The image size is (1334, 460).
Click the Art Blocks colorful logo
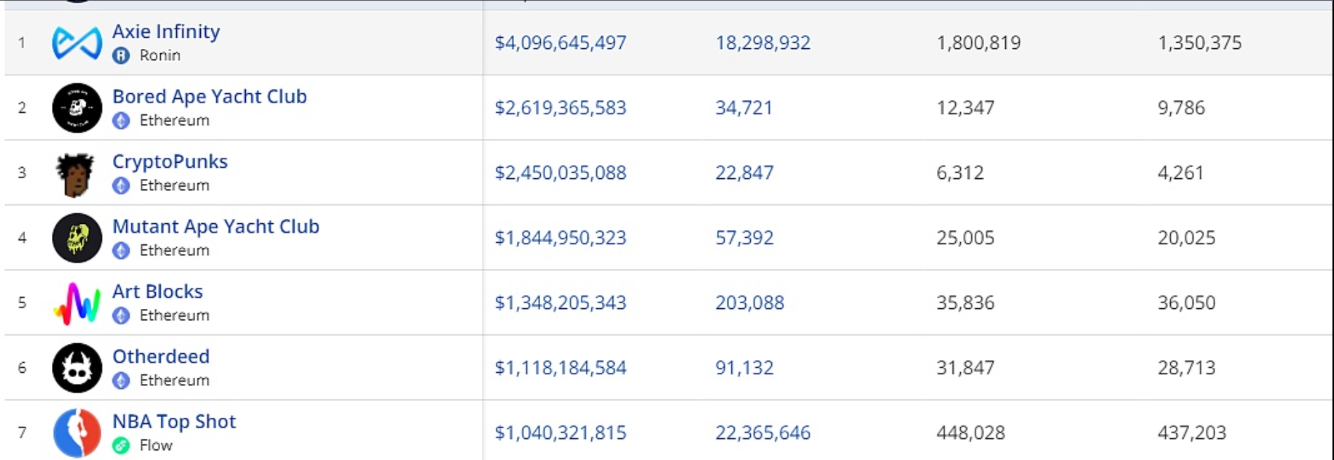coord(77,303)
